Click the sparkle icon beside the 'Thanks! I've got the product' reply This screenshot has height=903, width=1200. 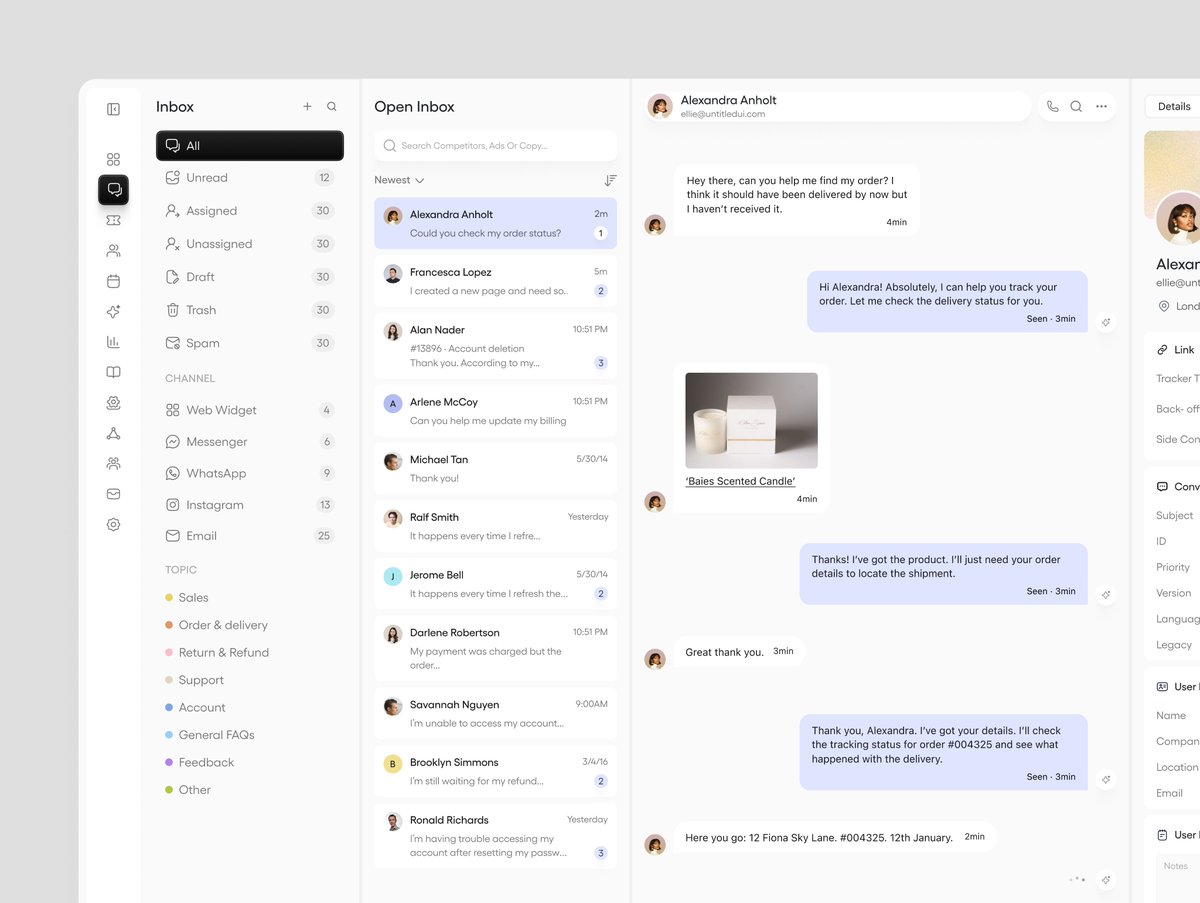(x=1106, y=594)
